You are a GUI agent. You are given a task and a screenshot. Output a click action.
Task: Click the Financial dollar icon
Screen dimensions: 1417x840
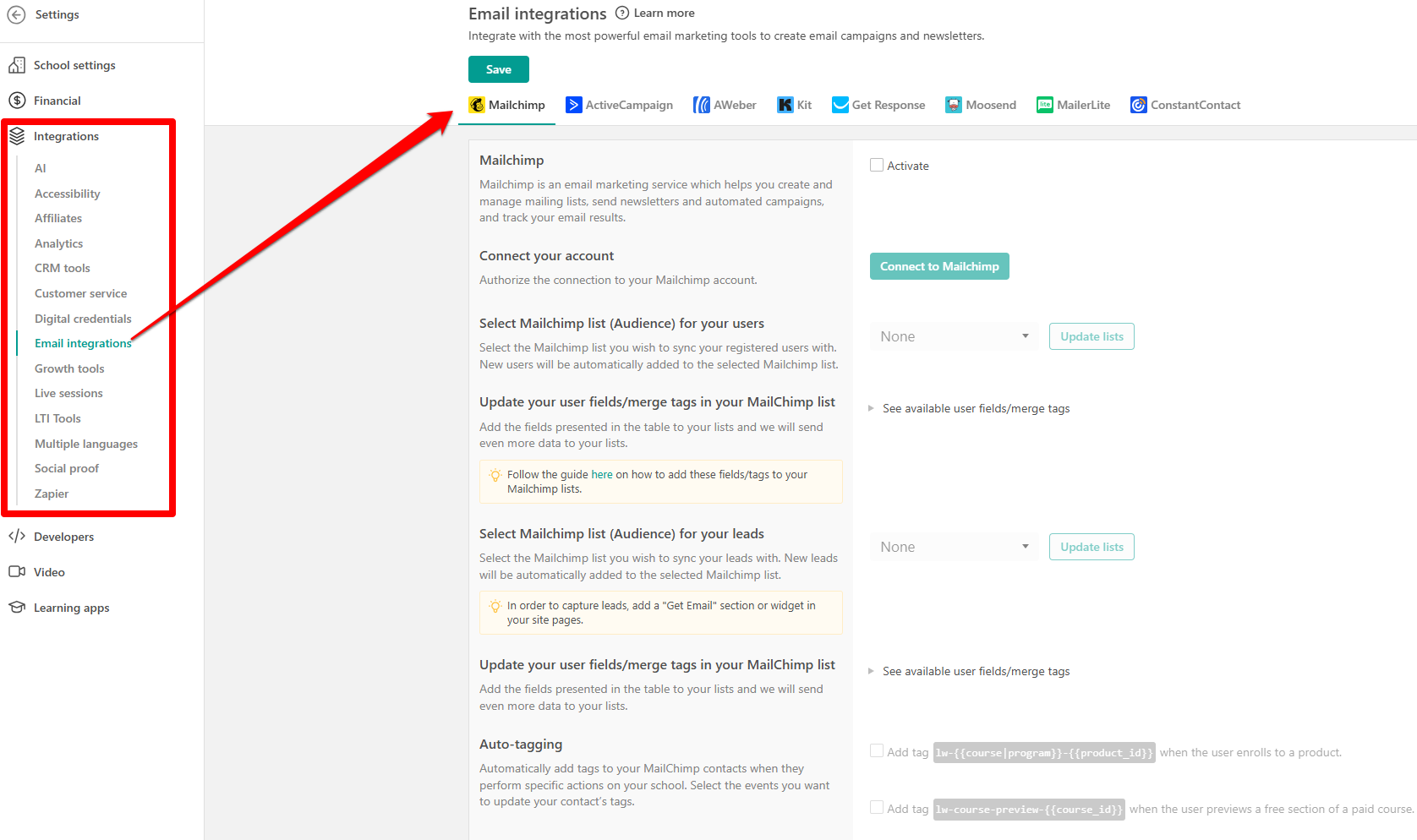point(17,101)
